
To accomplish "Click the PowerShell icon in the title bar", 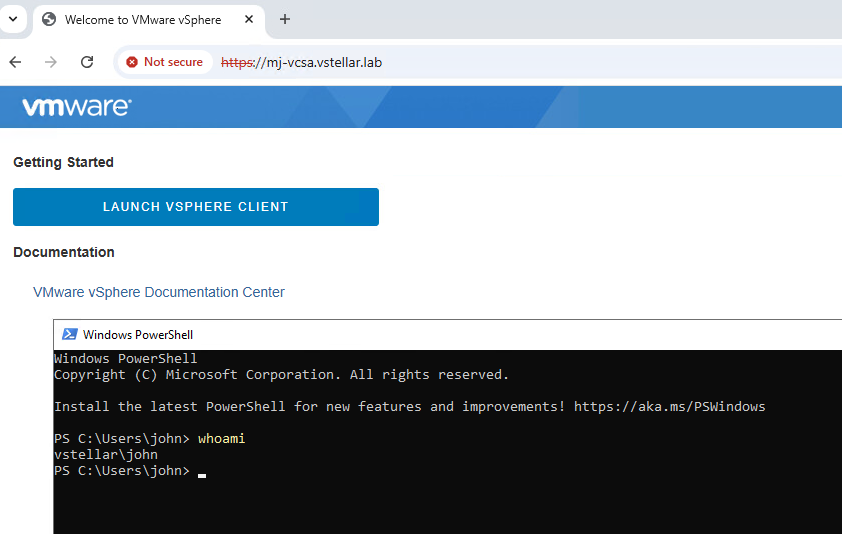I will (x=69, y=335).
